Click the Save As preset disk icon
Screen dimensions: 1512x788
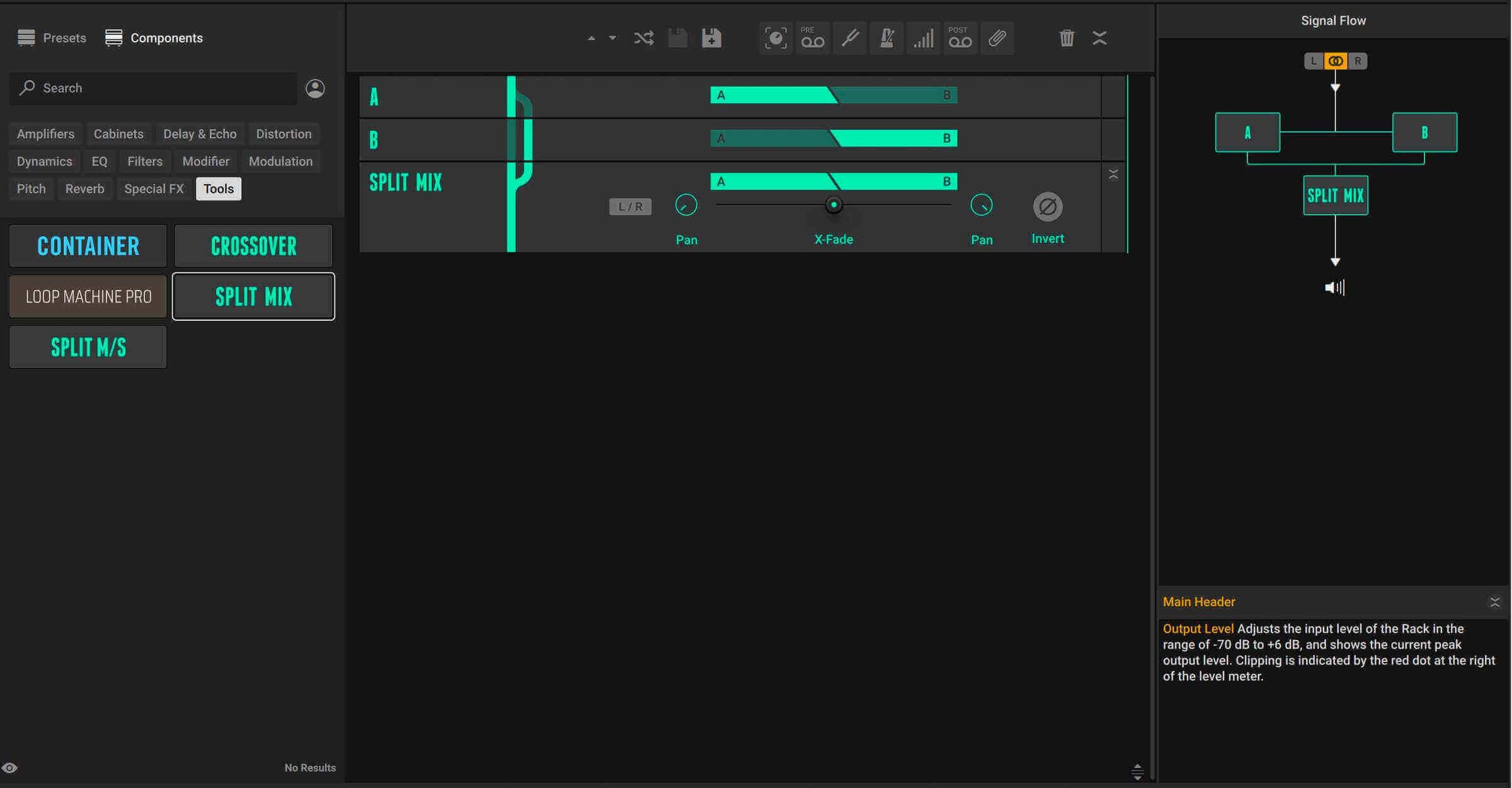[711, 38]
